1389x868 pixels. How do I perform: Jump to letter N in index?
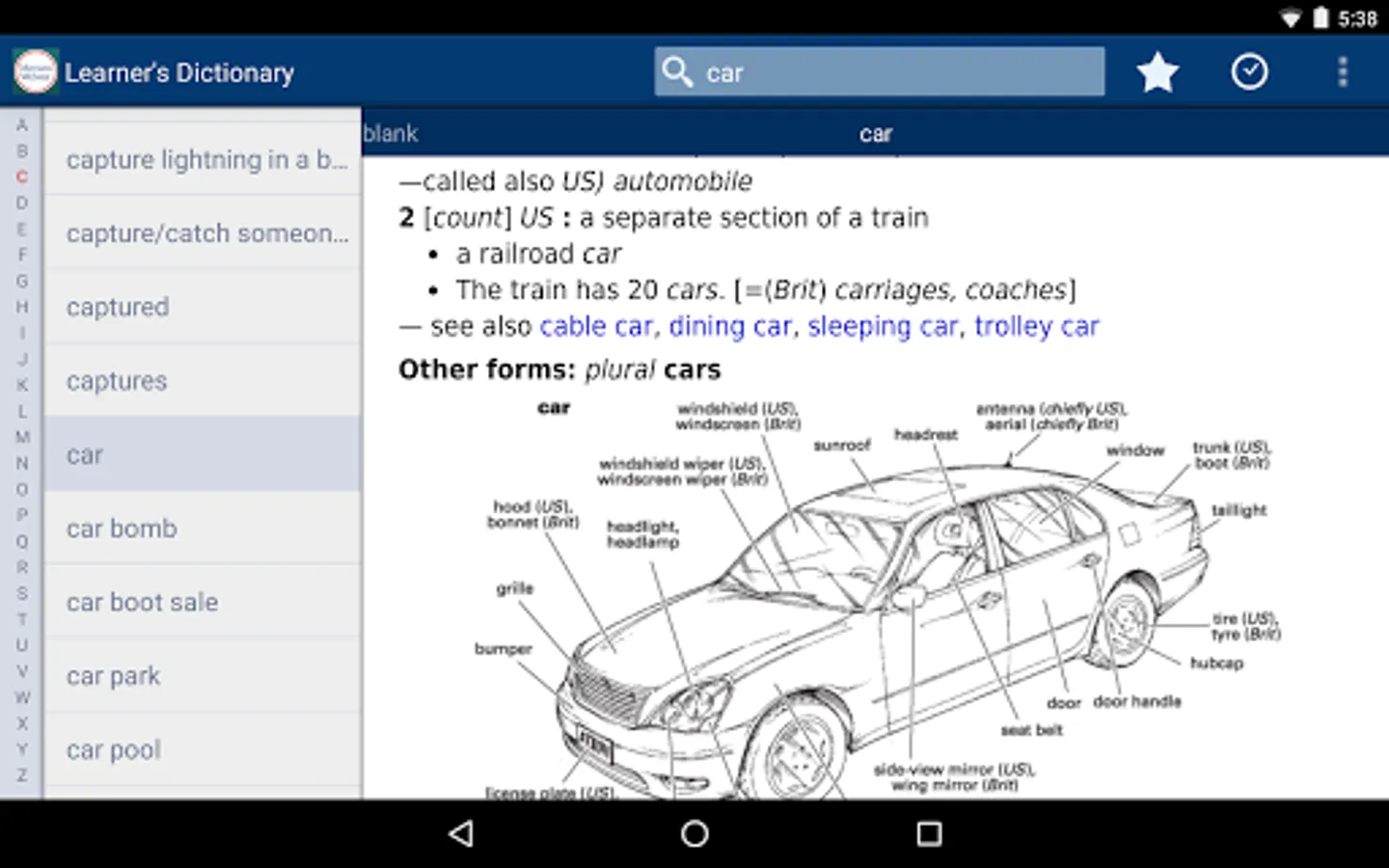[21, 463]
